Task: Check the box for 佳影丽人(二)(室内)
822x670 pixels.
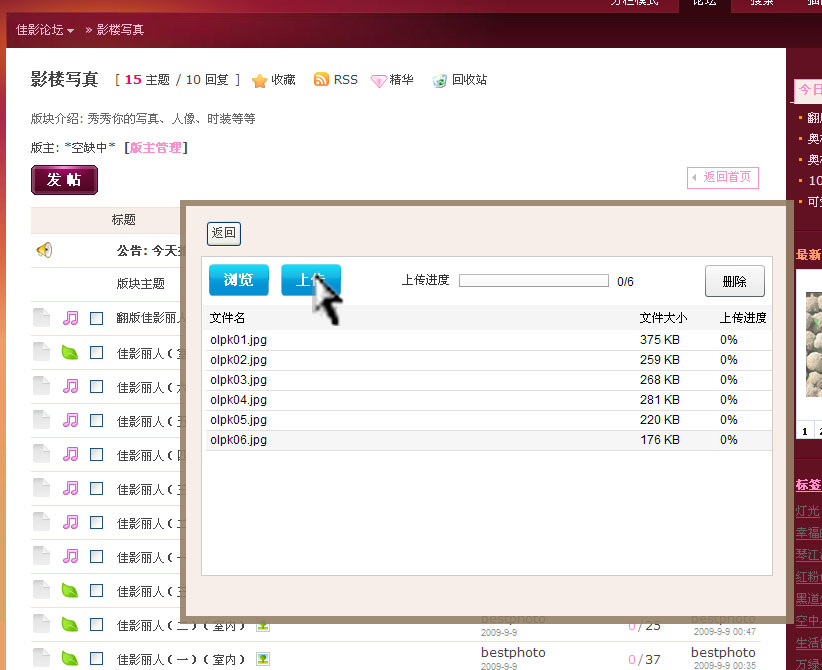Action: coord(96,625)
